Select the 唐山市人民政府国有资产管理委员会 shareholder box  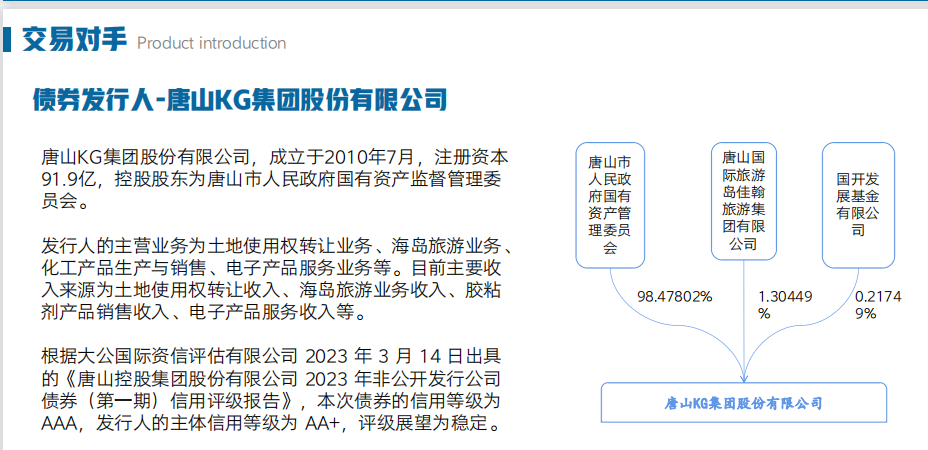point(610,204)
